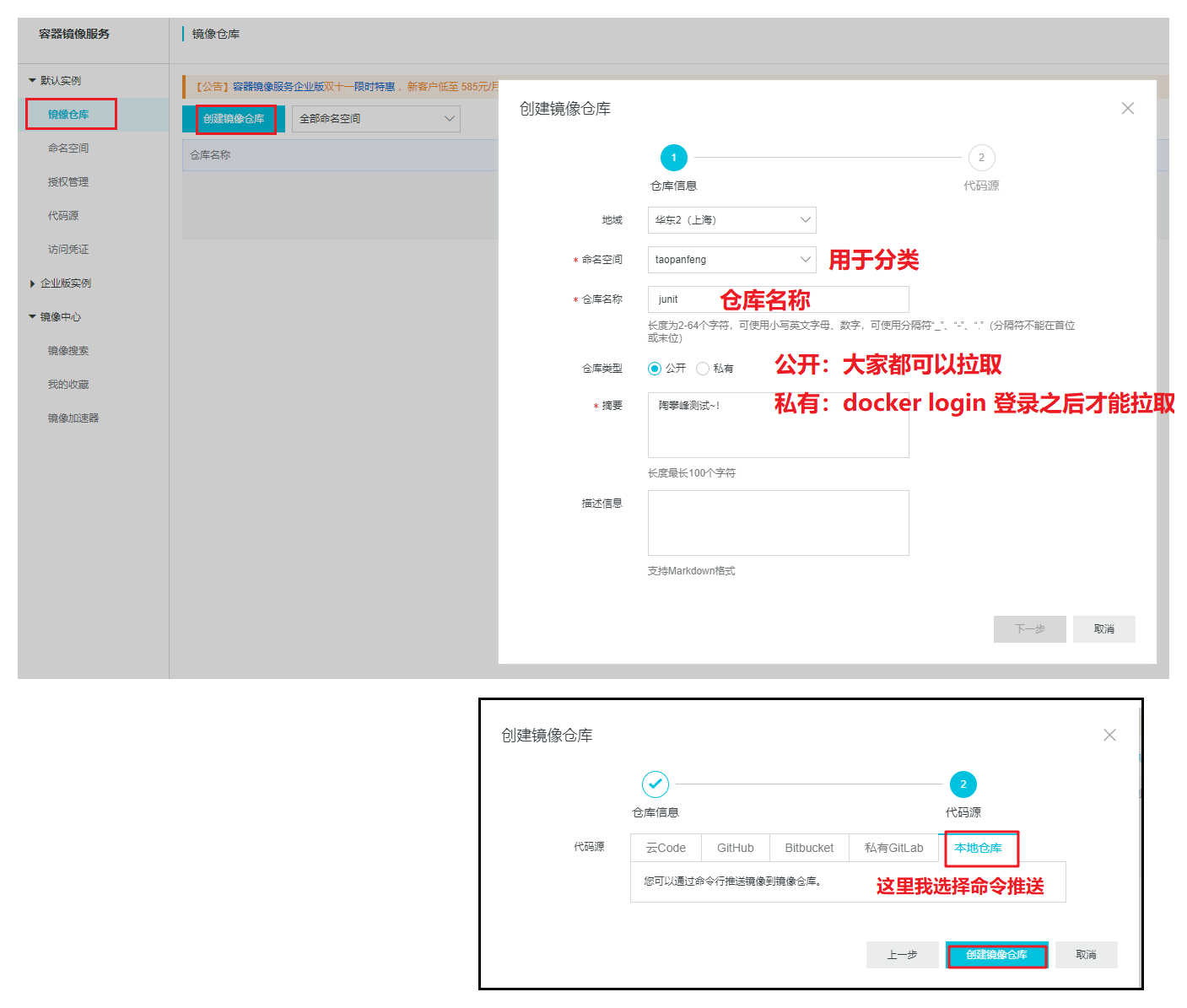The width and height of the screenshot is (1187, 1008).
Task: Click 创建镜像仓库 button in lower dialog
Action: tap(997, 955)
